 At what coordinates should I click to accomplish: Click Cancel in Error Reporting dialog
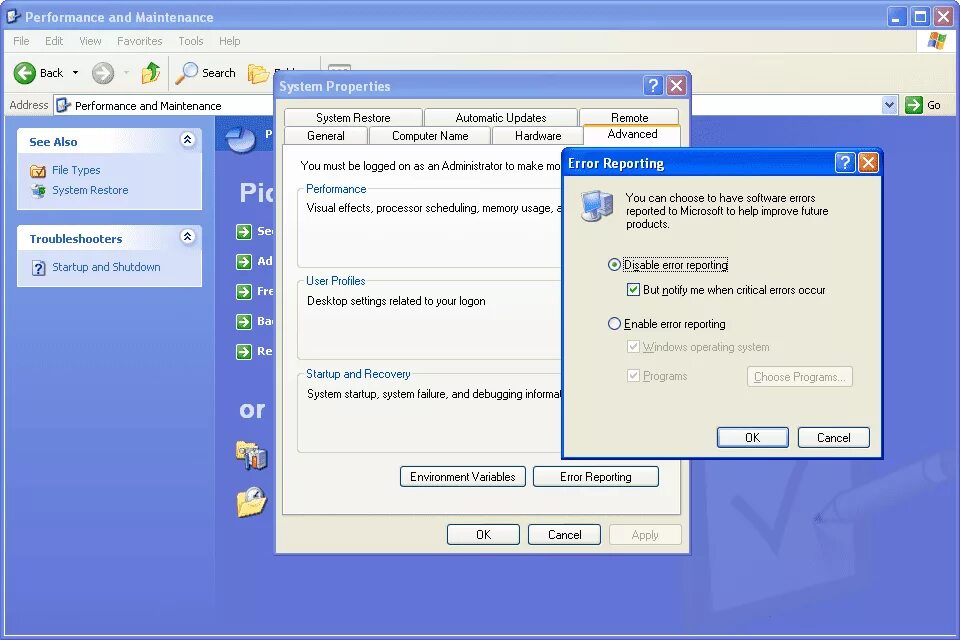[x=834, y=437]
